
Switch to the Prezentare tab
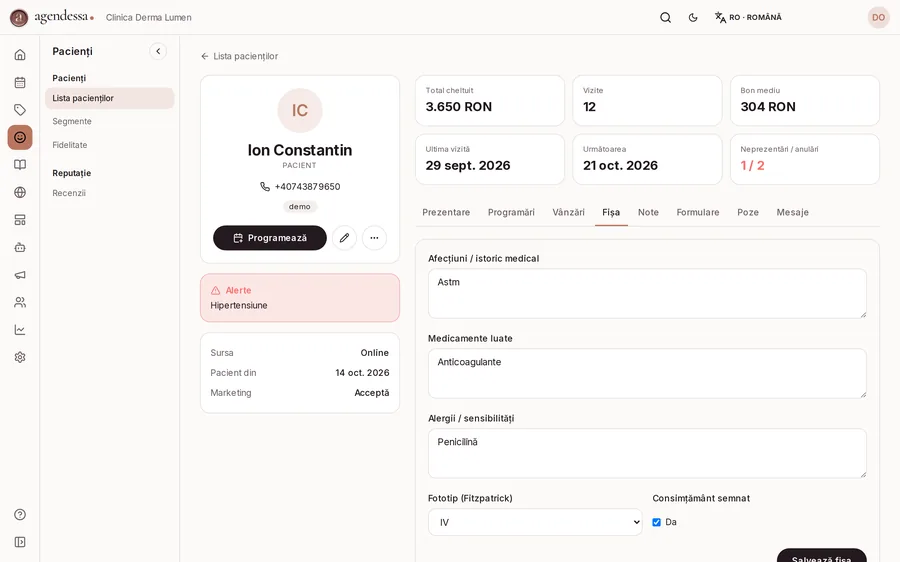[x=446, y=212]
